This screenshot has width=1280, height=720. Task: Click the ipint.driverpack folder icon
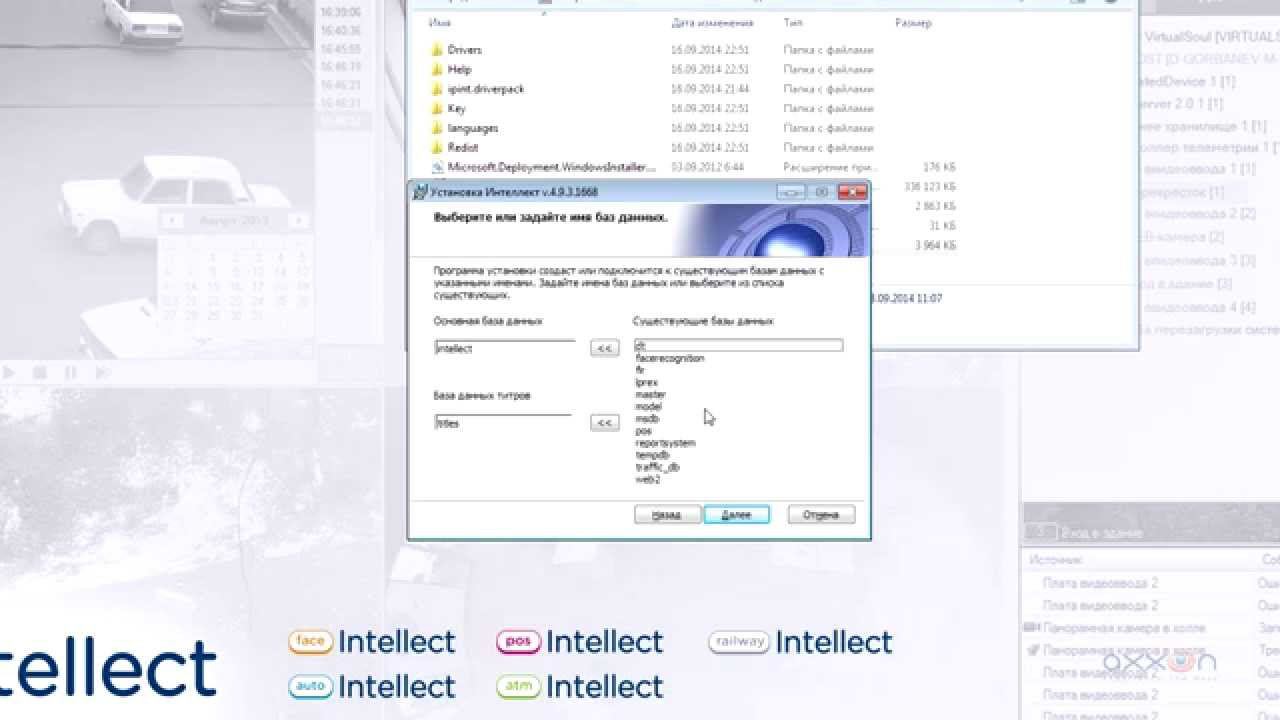click(x=437, y=89)
